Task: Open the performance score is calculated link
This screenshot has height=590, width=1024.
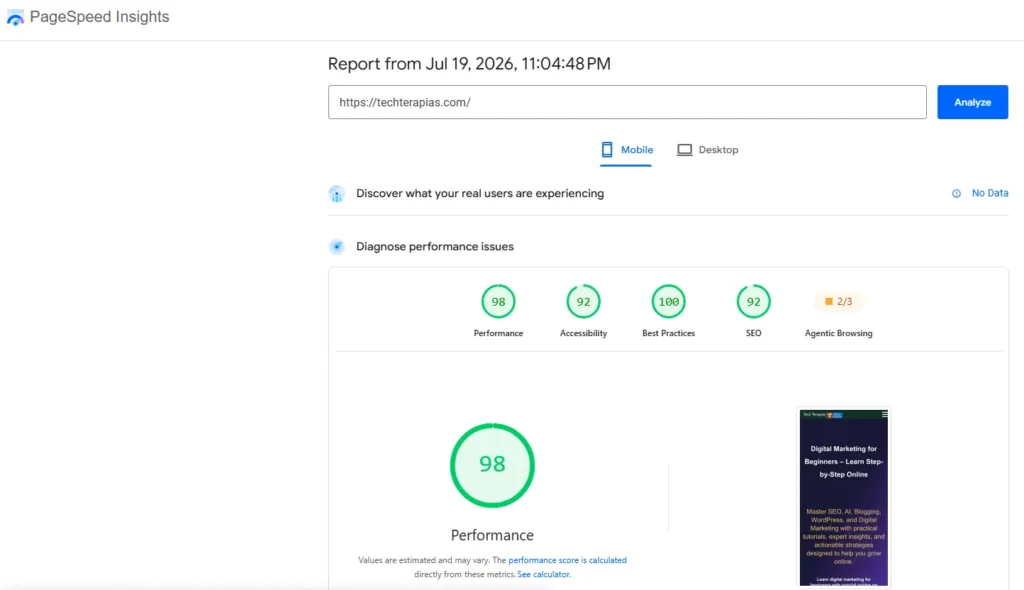Action: tap(567, 560)
